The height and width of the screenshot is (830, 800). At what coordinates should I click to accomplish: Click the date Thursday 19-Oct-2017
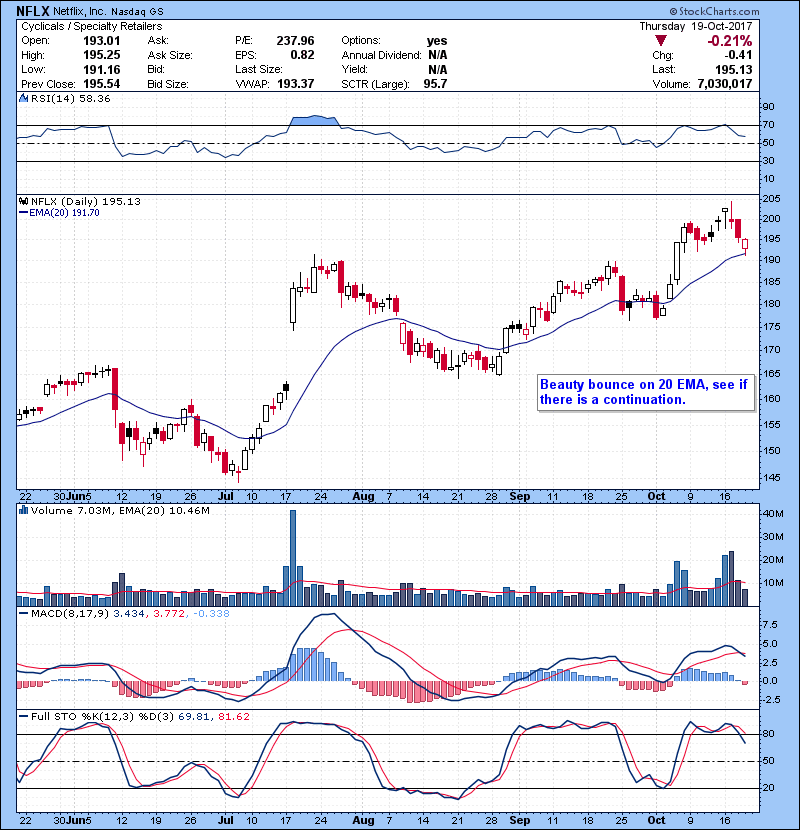[x=696, y=26]
